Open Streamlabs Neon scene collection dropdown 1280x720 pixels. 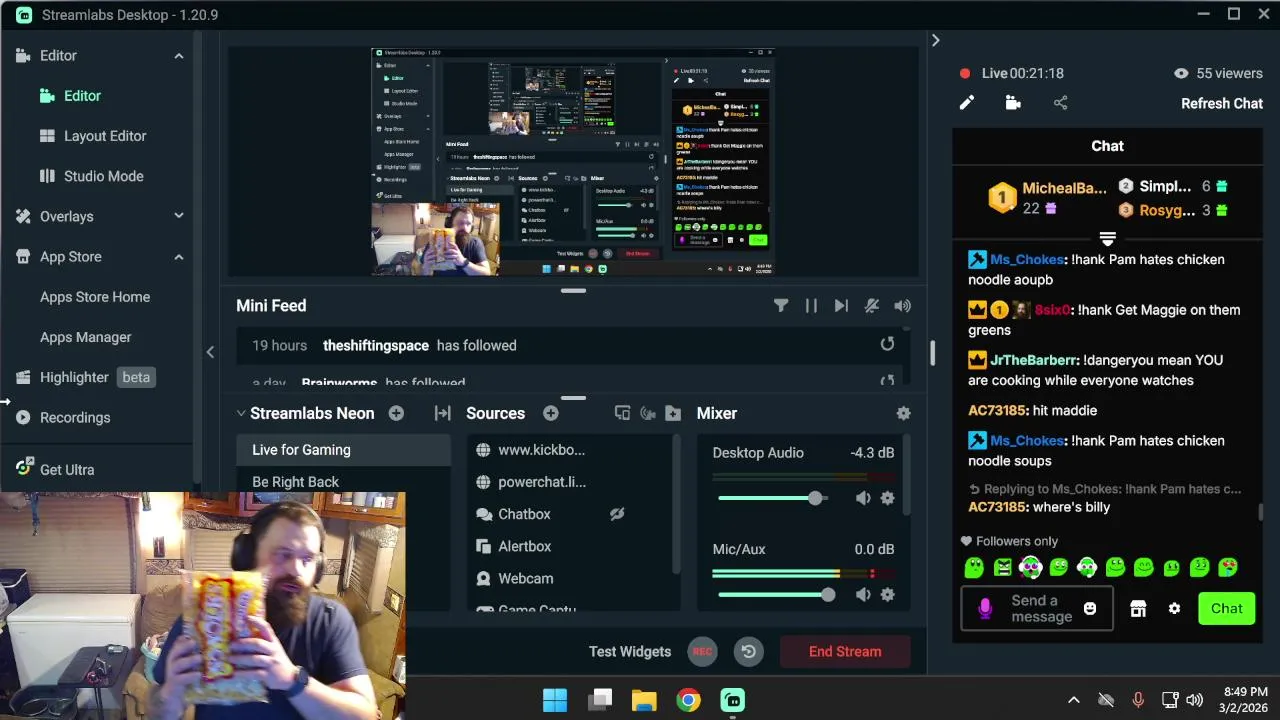click(305, 413)
